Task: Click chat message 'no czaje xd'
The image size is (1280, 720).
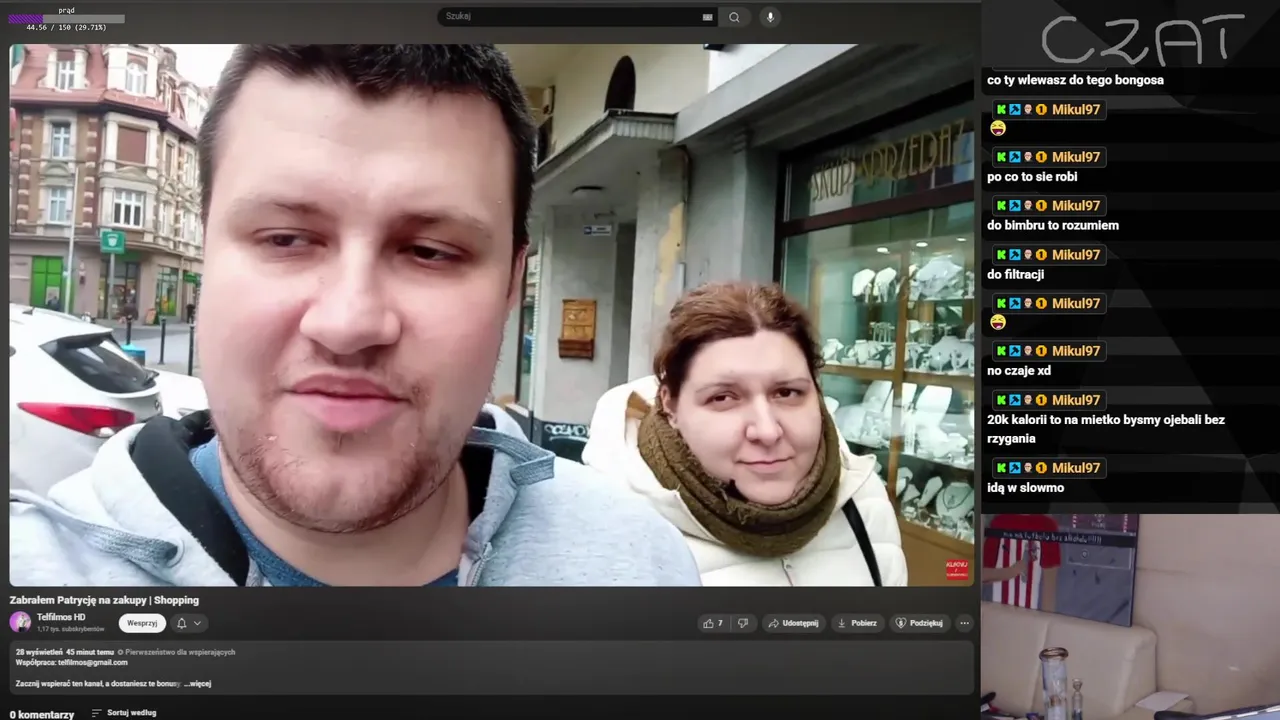Action: coord(1019,371)
